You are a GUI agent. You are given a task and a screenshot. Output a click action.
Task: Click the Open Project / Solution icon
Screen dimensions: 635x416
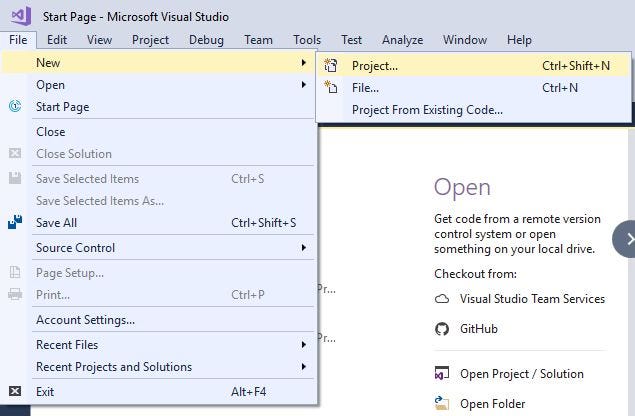442,373
